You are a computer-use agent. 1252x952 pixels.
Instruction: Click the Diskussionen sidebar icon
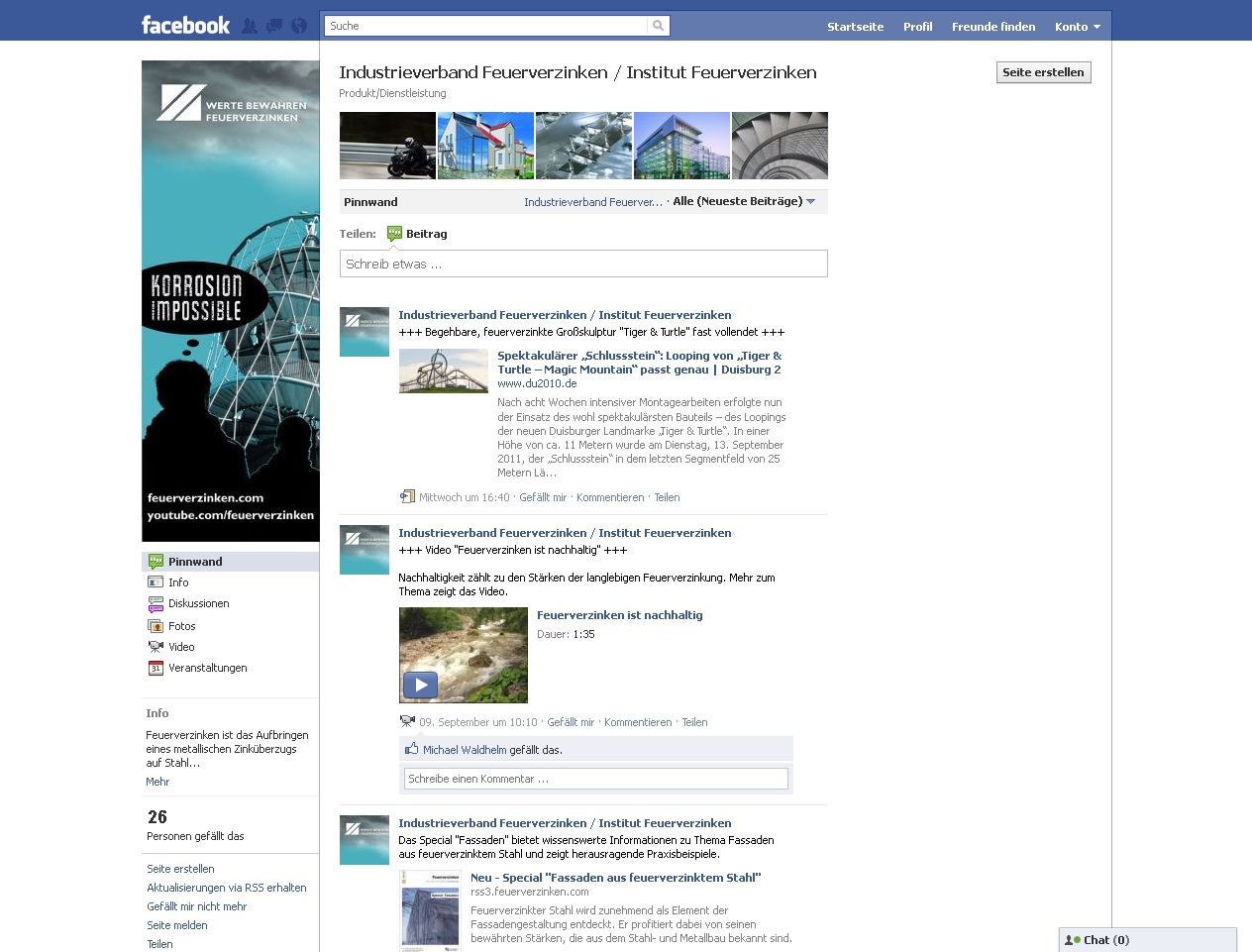[156, 604]
